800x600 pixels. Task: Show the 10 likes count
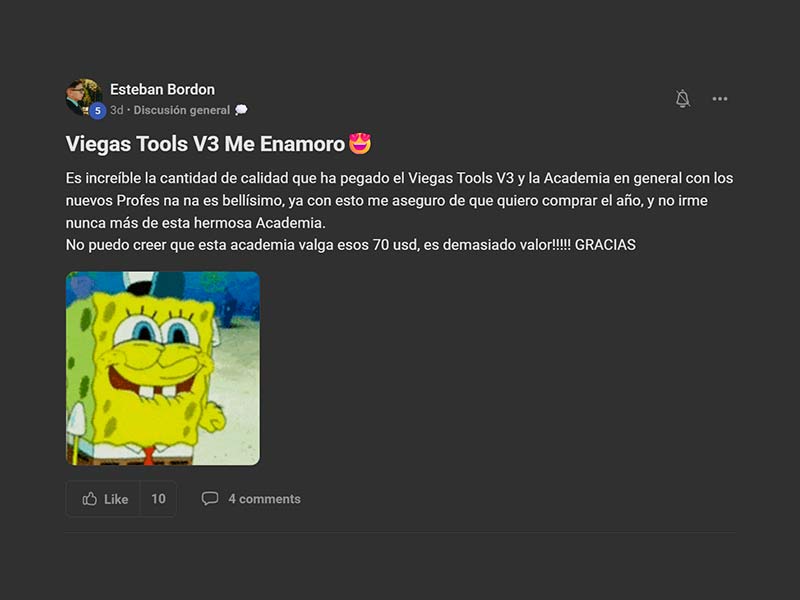158,499
